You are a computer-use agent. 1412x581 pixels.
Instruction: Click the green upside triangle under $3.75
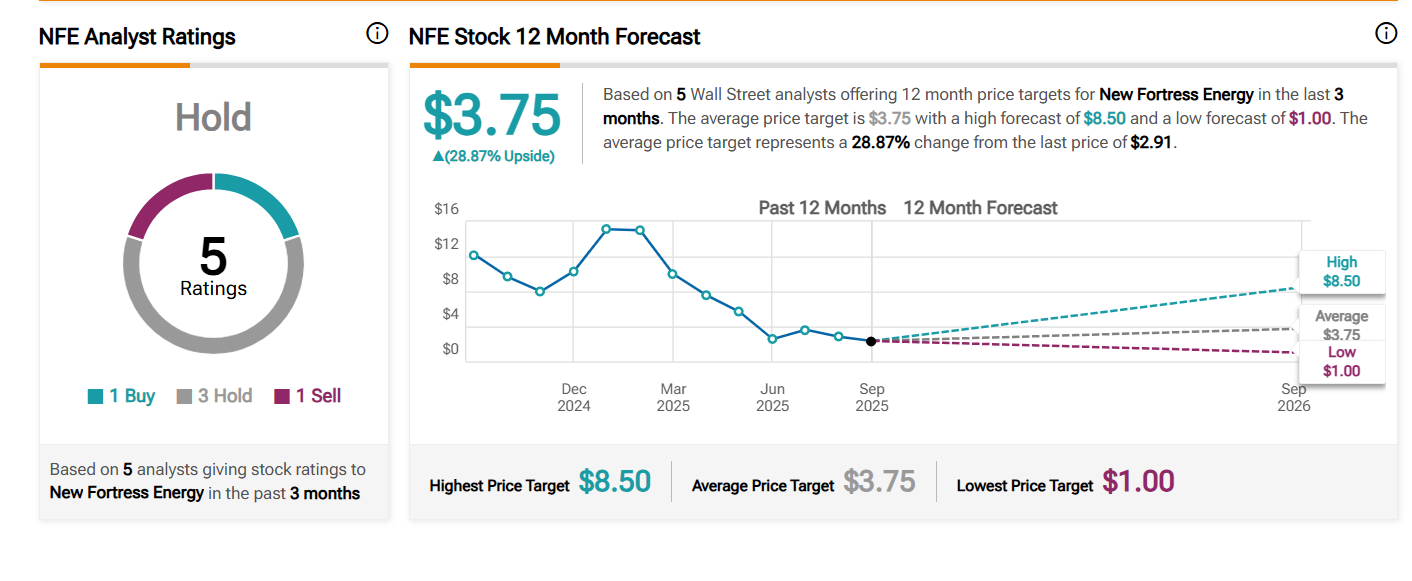point(438,156)
